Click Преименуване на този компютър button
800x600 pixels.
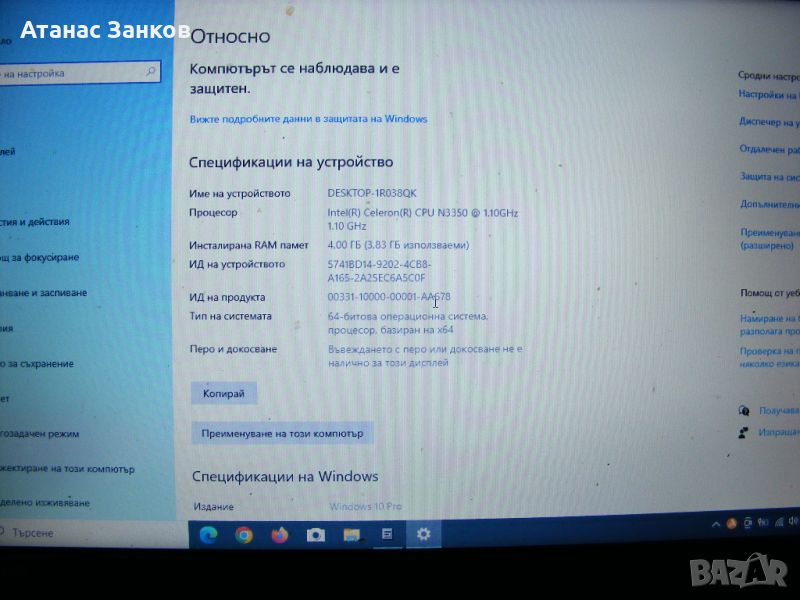click(282, 434)
